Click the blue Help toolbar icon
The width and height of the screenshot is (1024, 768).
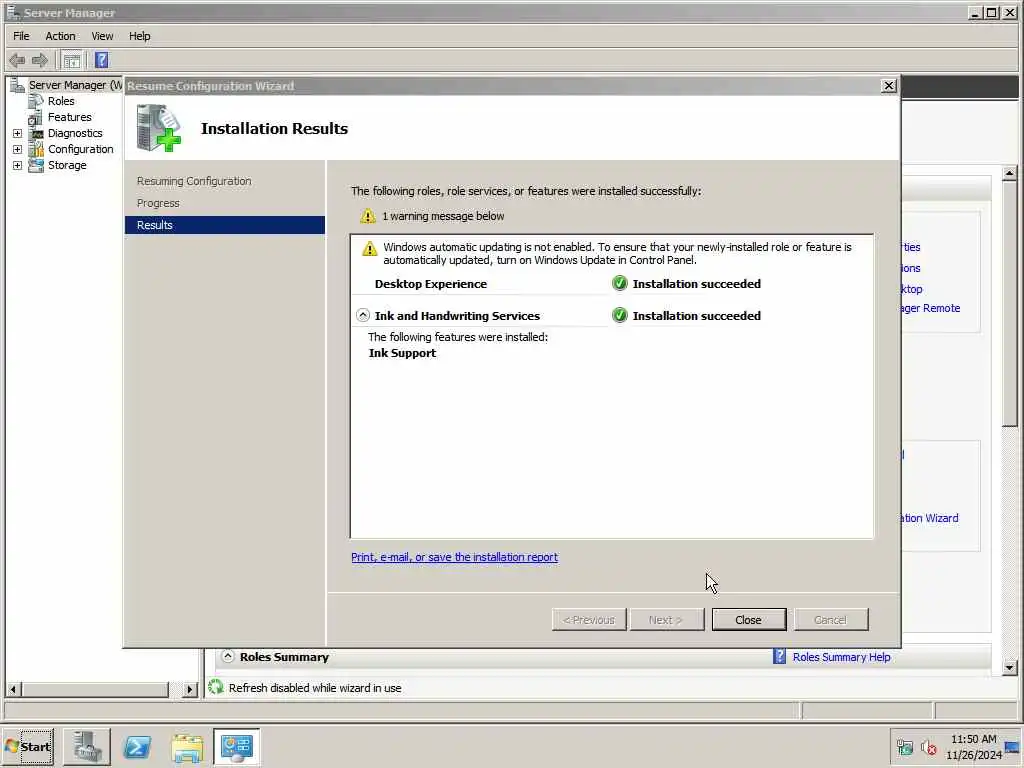click(x=101, y=61)
